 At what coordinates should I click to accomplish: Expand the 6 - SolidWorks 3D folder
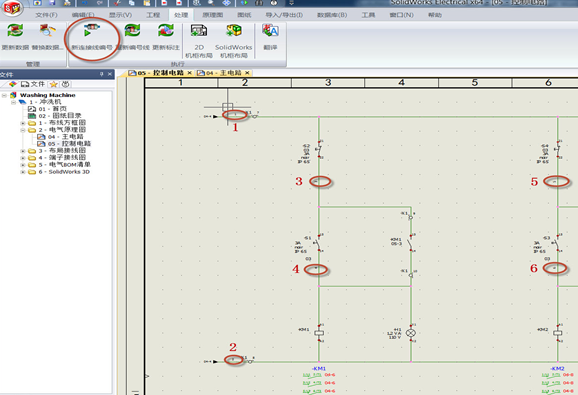(x=23, y=172)
